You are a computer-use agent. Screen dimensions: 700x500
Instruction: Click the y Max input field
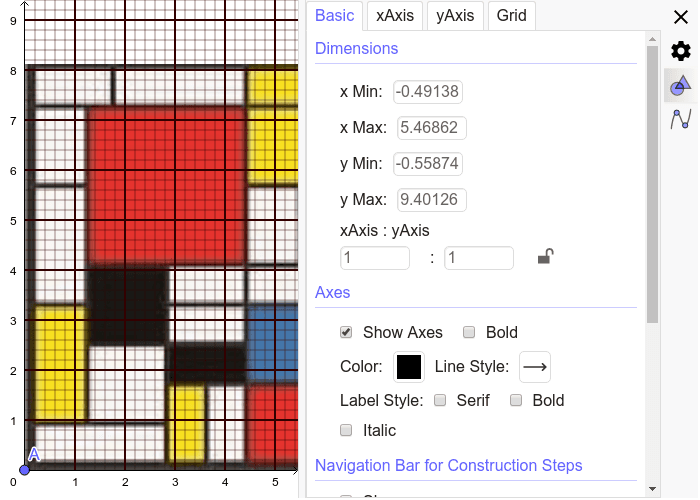tap(432, 200)
